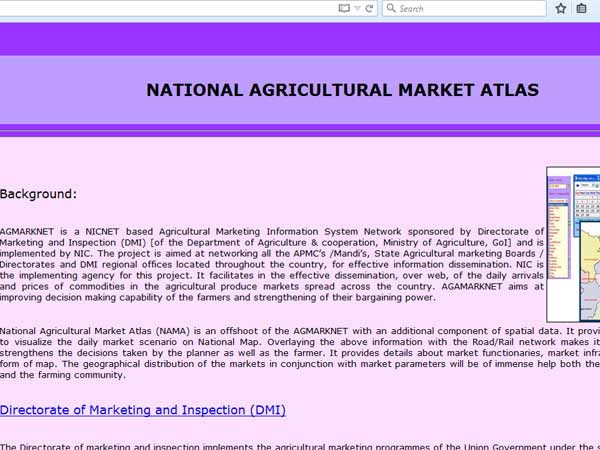Click the reader view icon in address bar
The height and width of the screenshot is (450, 600).
pyautogui.click(x=344, y=8)
